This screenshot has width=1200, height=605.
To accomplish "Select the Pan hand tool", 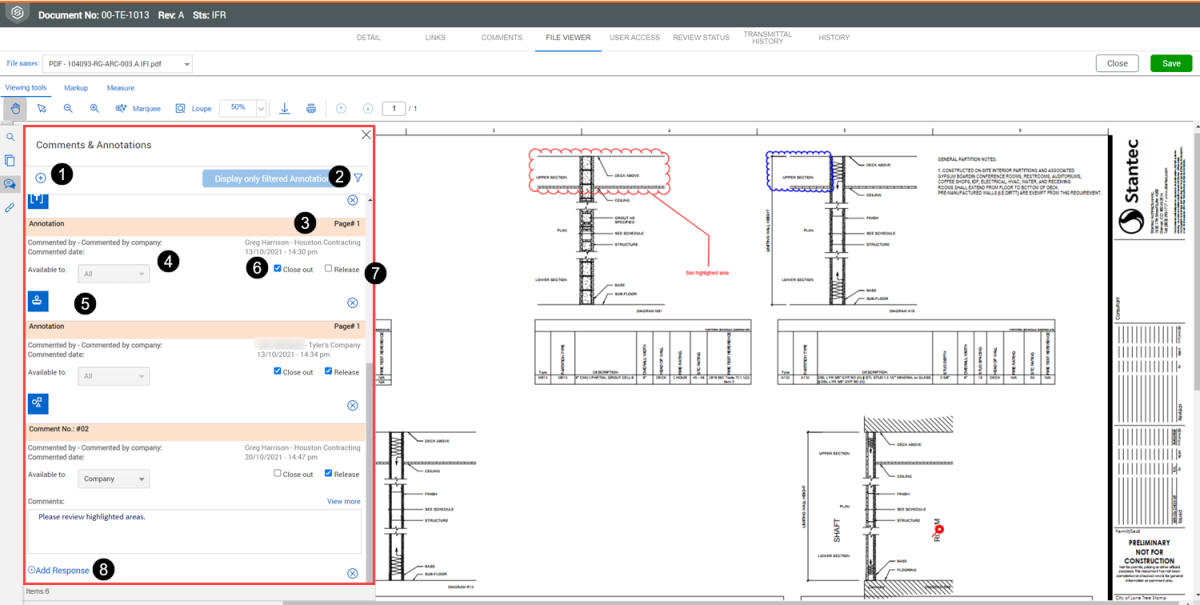I will click(15, 108).
